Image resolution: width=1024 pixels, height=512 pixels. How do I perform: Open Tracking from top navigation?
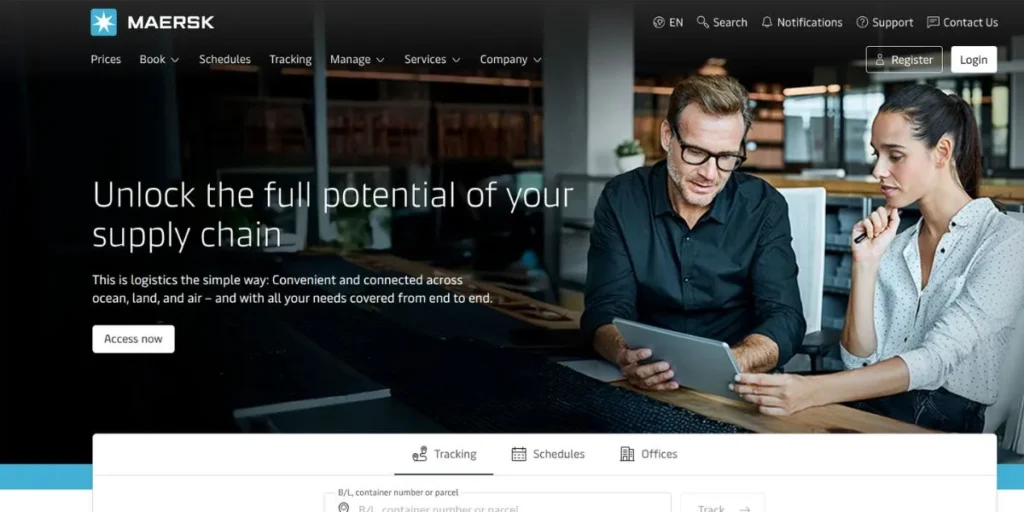tap(291, 59)
